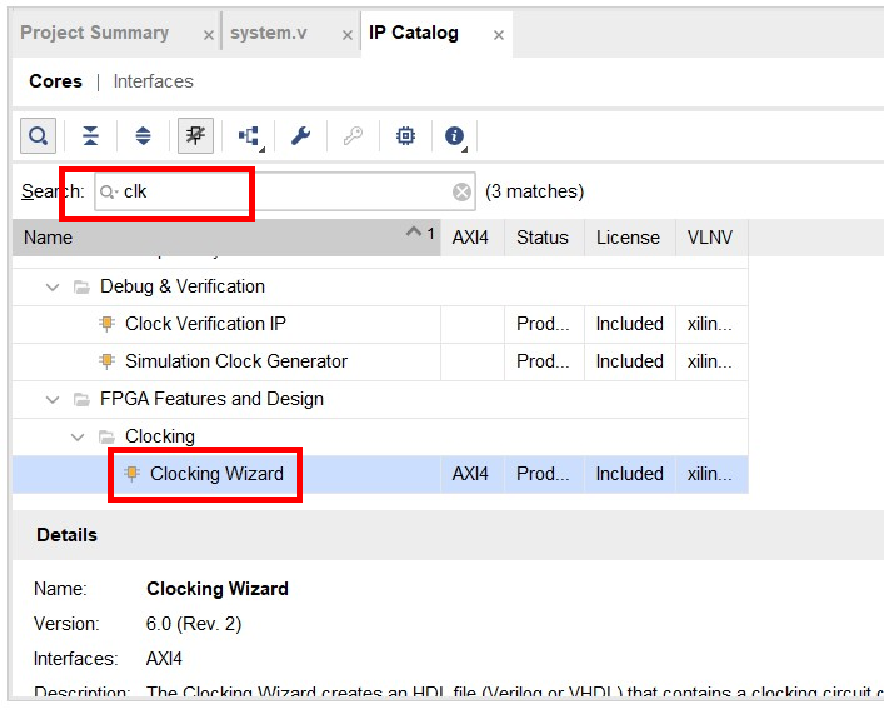Sort by the AXI4 column header
The image size is (884, 719).
pos(472,237)
